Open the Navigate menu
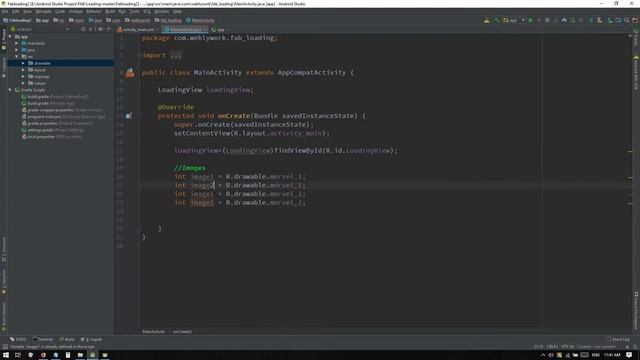640x360 pixels. 43,11
